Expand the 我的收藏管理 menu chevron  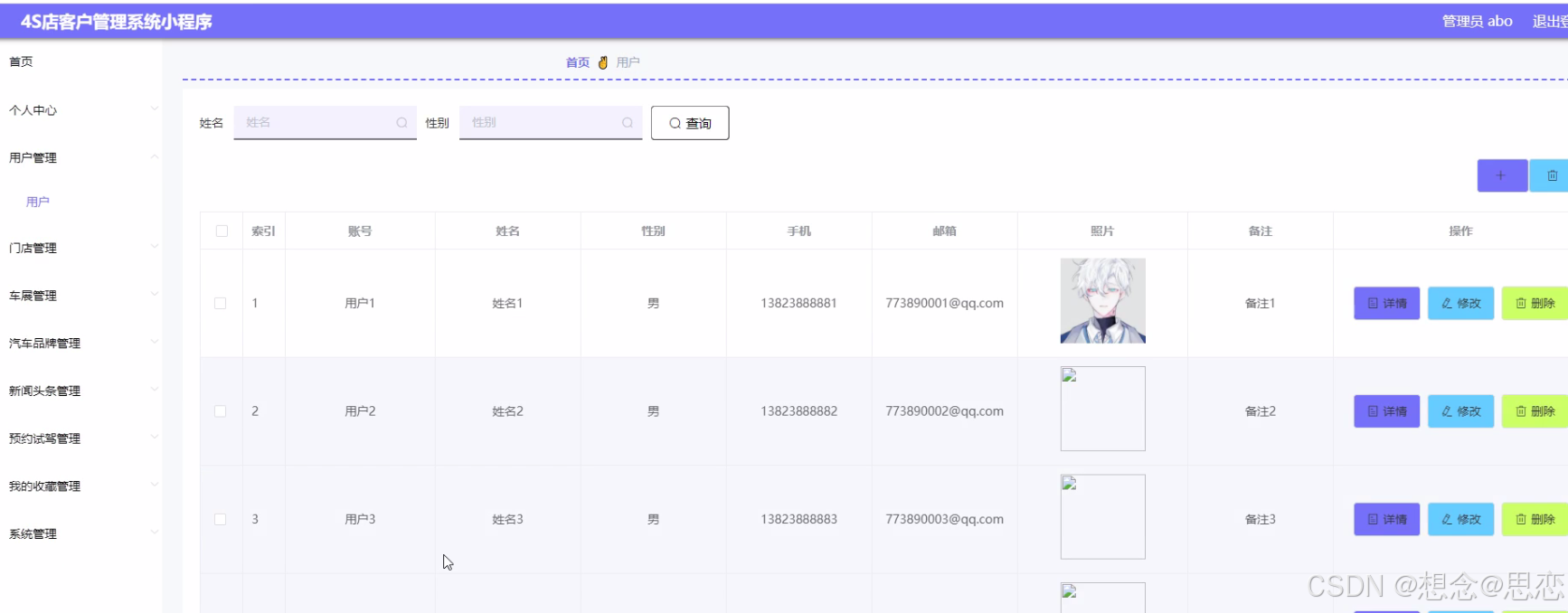pos(154,486)
